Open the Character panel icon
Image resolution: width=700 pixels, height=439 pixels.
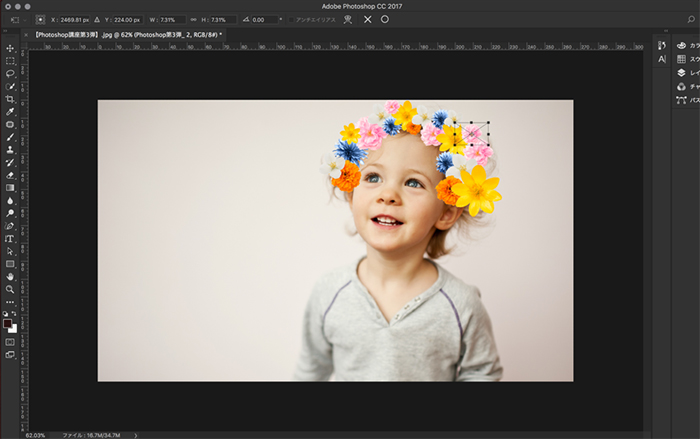point(662,59)
